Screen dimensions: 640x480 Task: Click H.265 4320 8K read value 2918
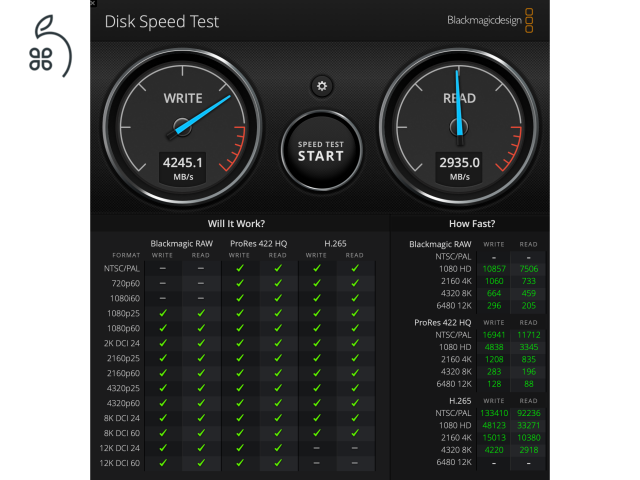coord(529,450)
